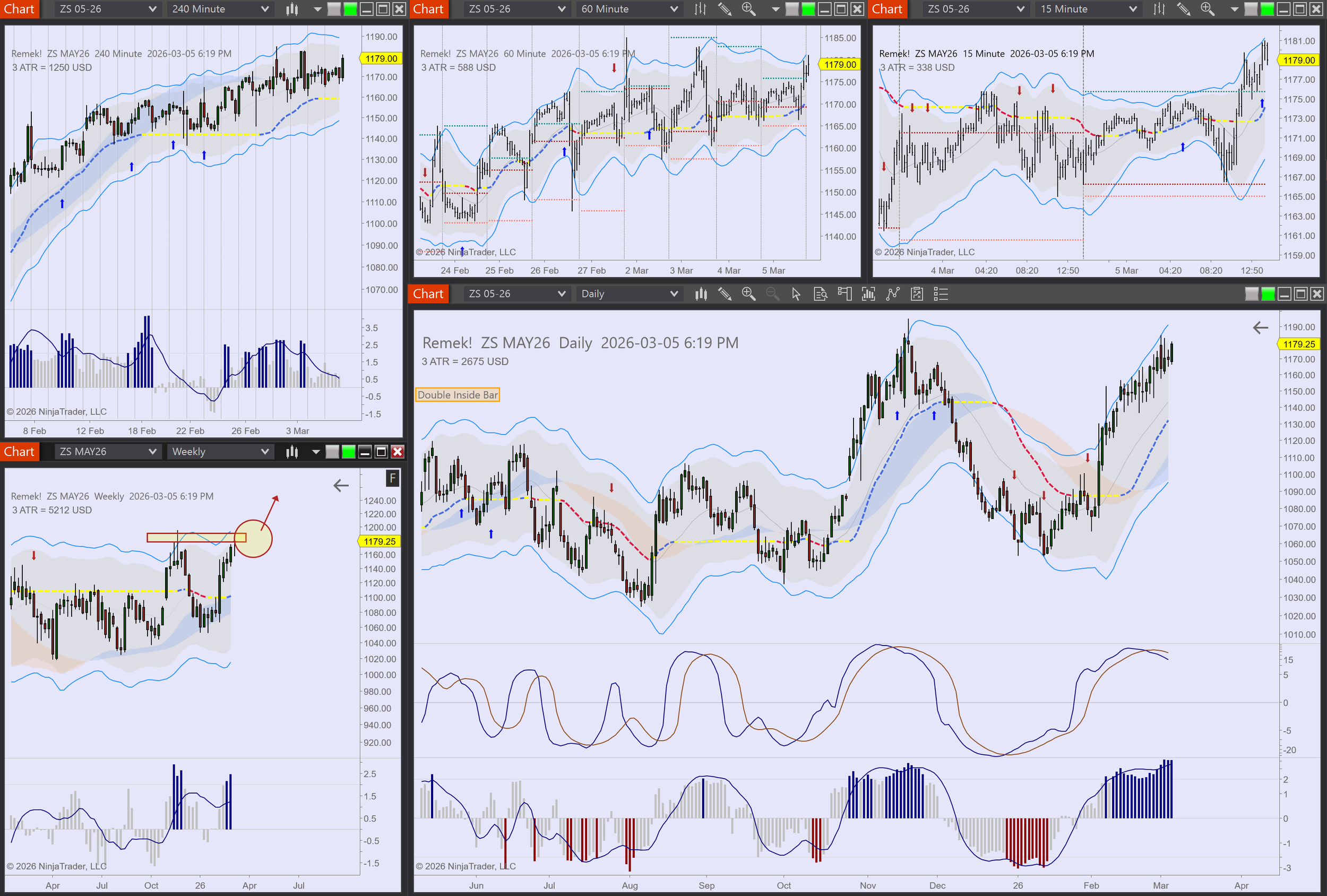The image size is (1327, 896).
Task: Open Properties list icon in Daily toolbar
Action: coord(941,294)
